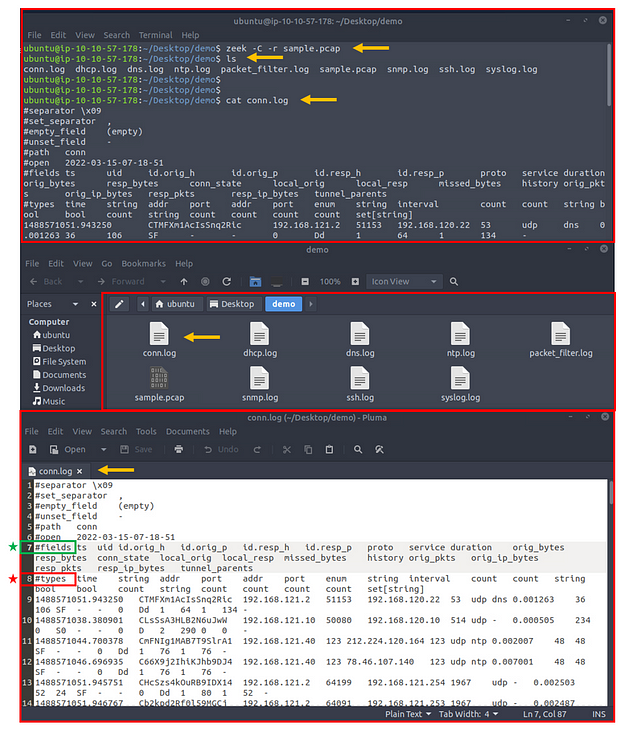Go to the ubuntu path button
630x732 pixels.
point(175,304)
